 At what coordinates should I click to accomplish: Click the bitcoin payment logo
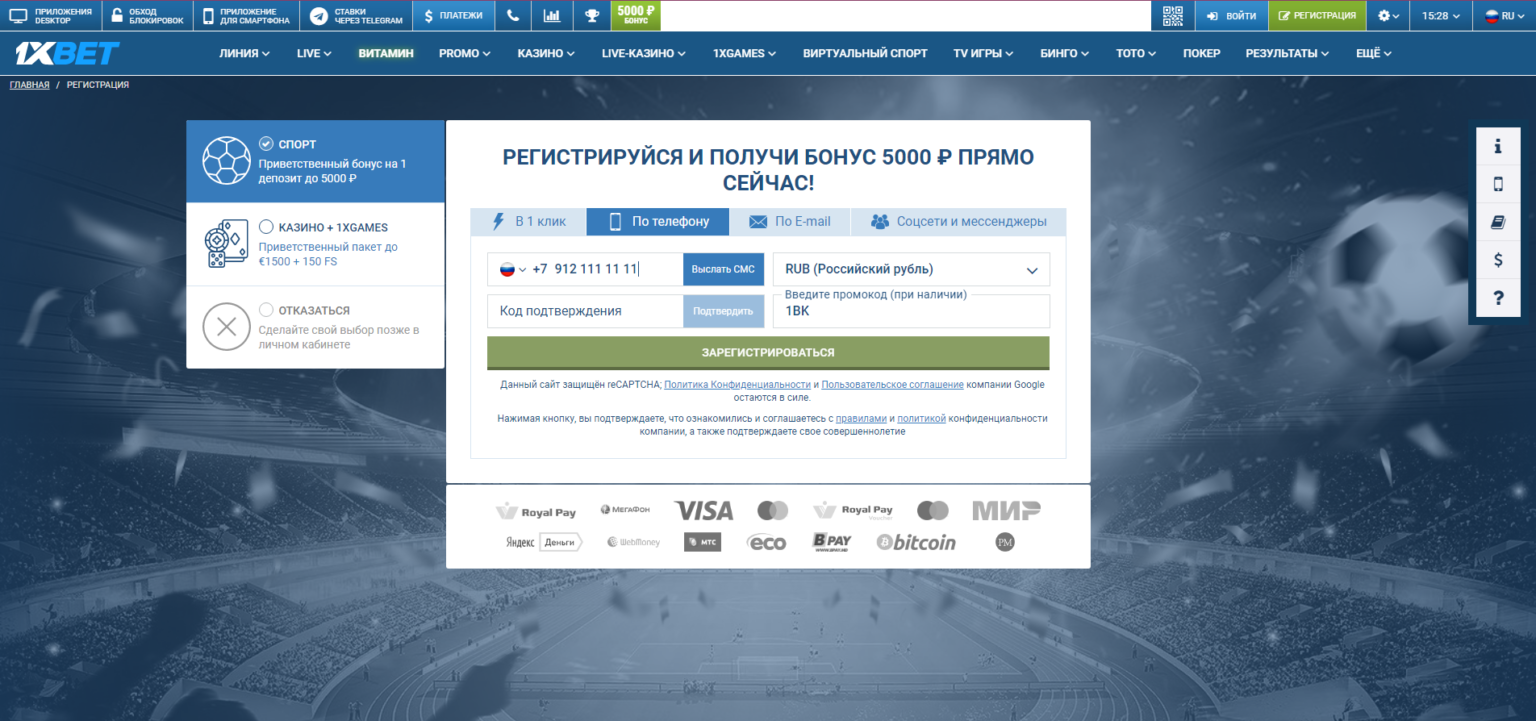[916, 542]
